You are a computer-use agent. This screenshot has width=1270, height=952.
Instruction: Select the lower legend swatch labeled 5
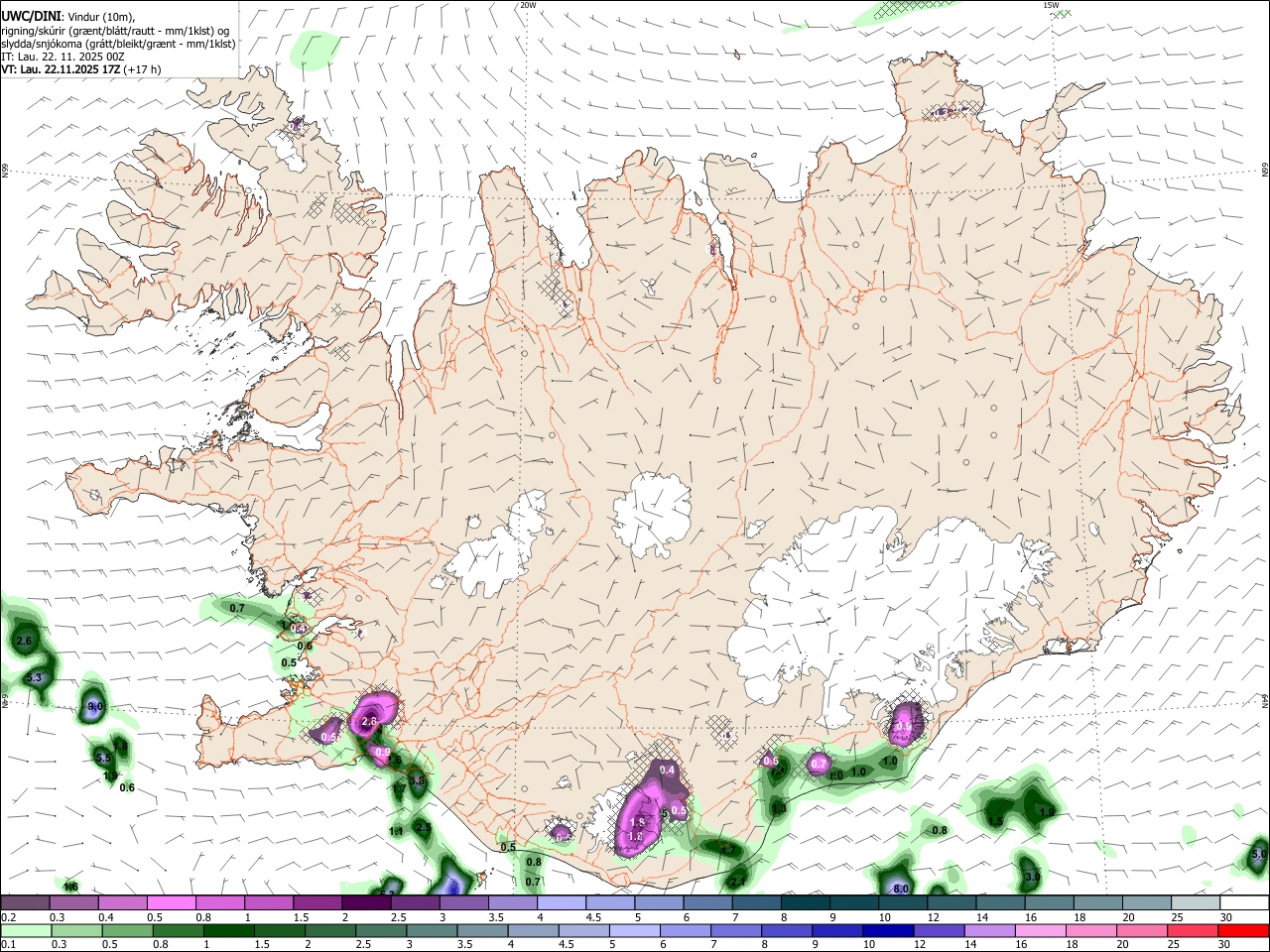(x=635, y=930)
